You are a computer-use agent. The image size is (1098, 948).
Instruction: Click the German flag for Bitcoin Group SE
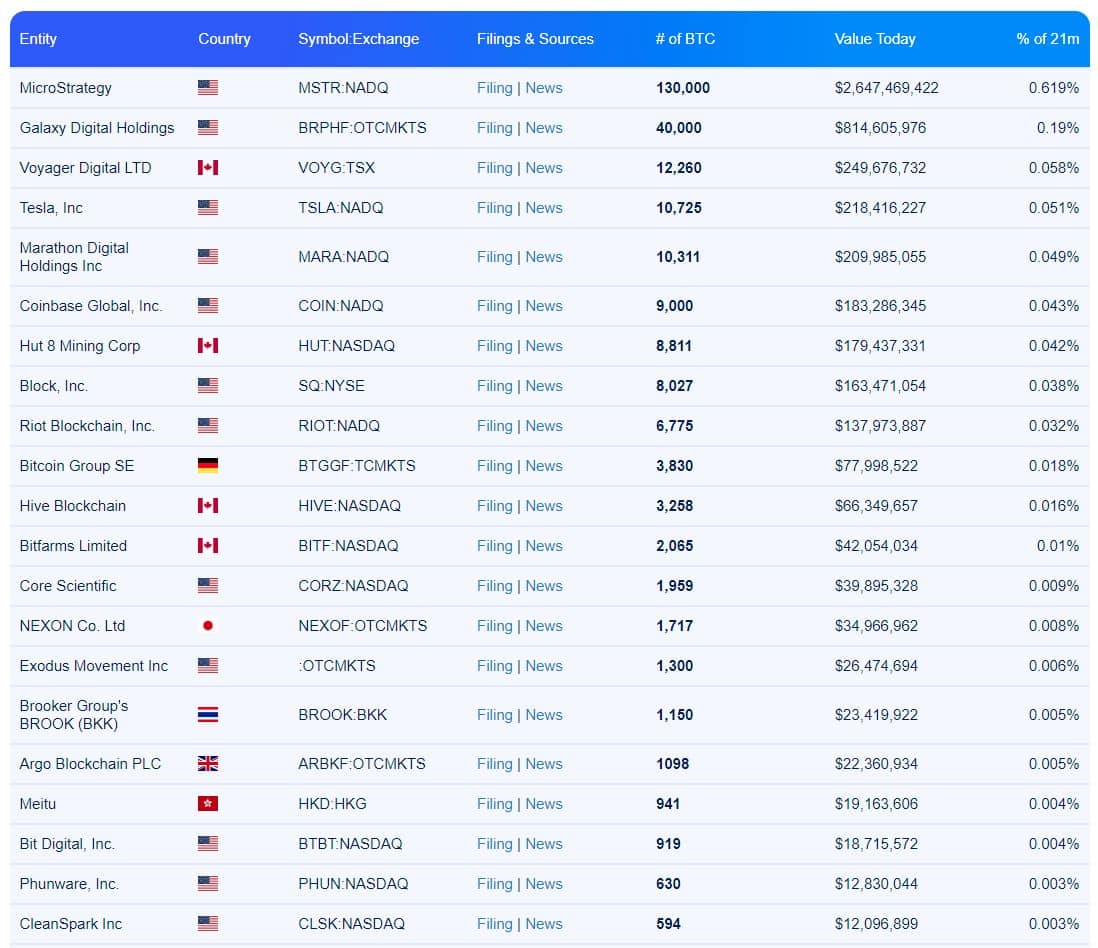tap(208, 466)
